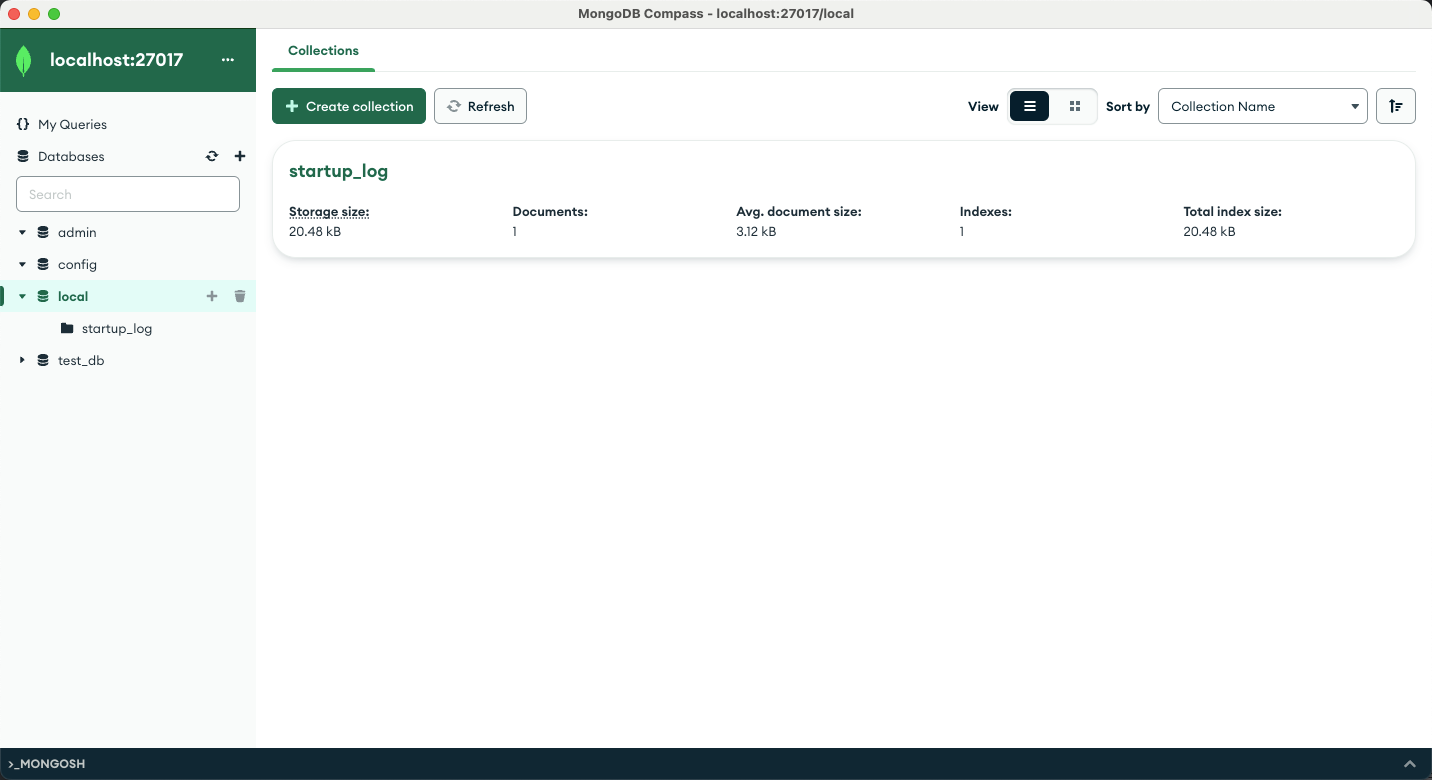Click the startup_log folder icon
The height and width of the screenshot is (780, 1432).
click(67, 329)
